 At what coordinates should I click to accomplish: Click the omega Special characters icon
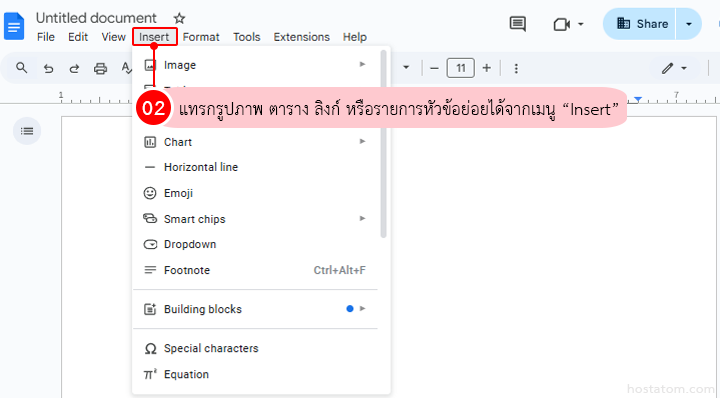point(150,349)
